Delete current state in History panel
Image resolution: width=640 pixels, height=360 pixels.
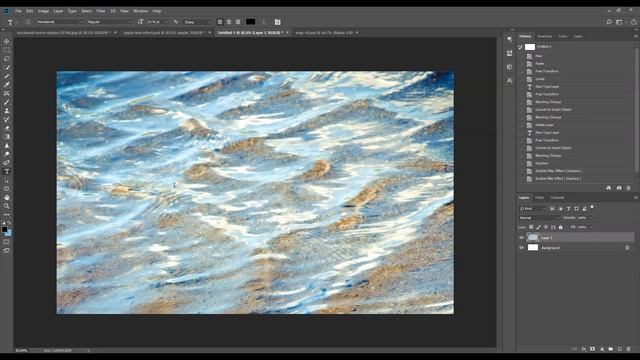point(629,188)
